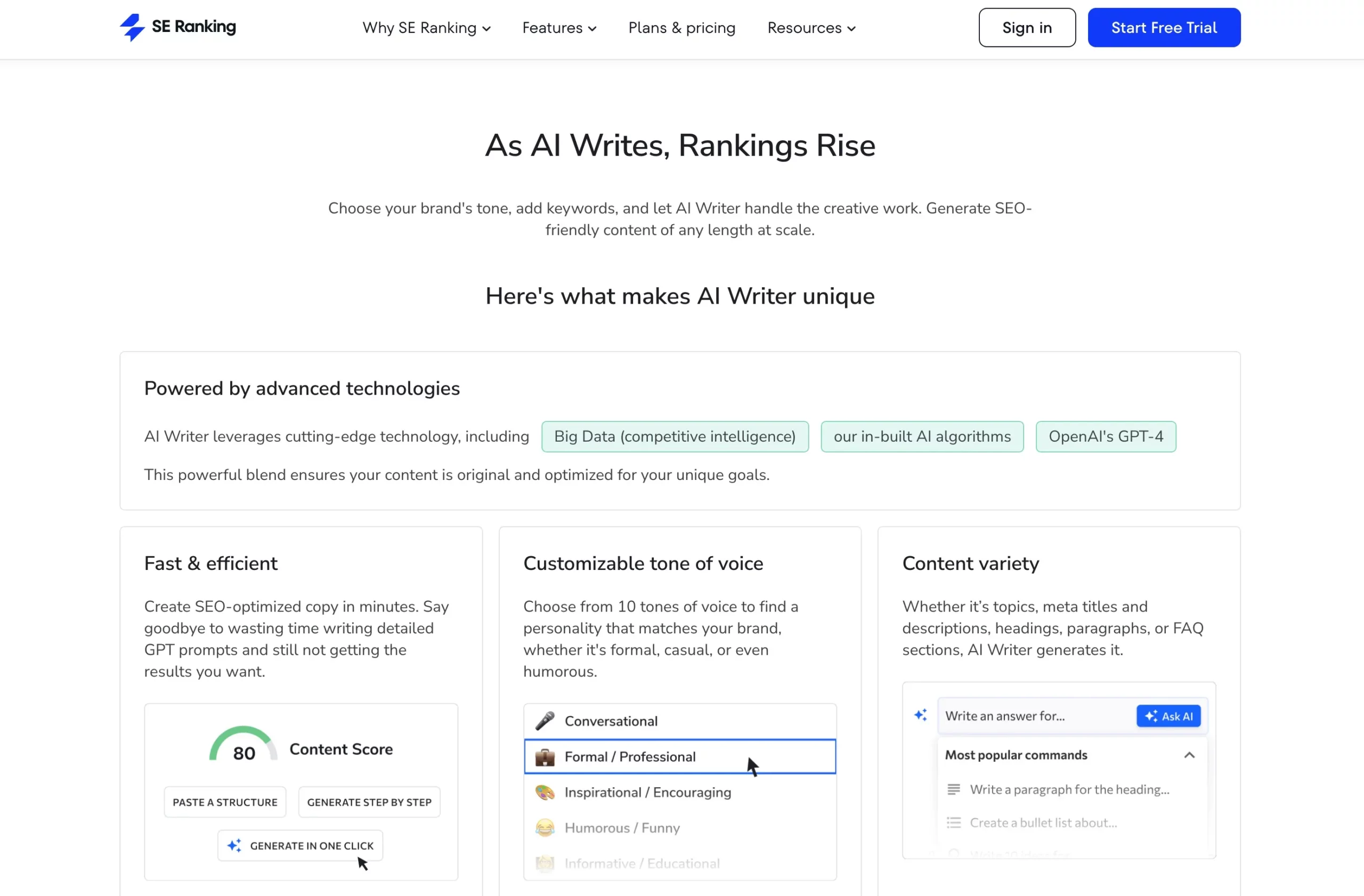
Task: Click the Sign in button
Action: click(x=1027, y=27)
